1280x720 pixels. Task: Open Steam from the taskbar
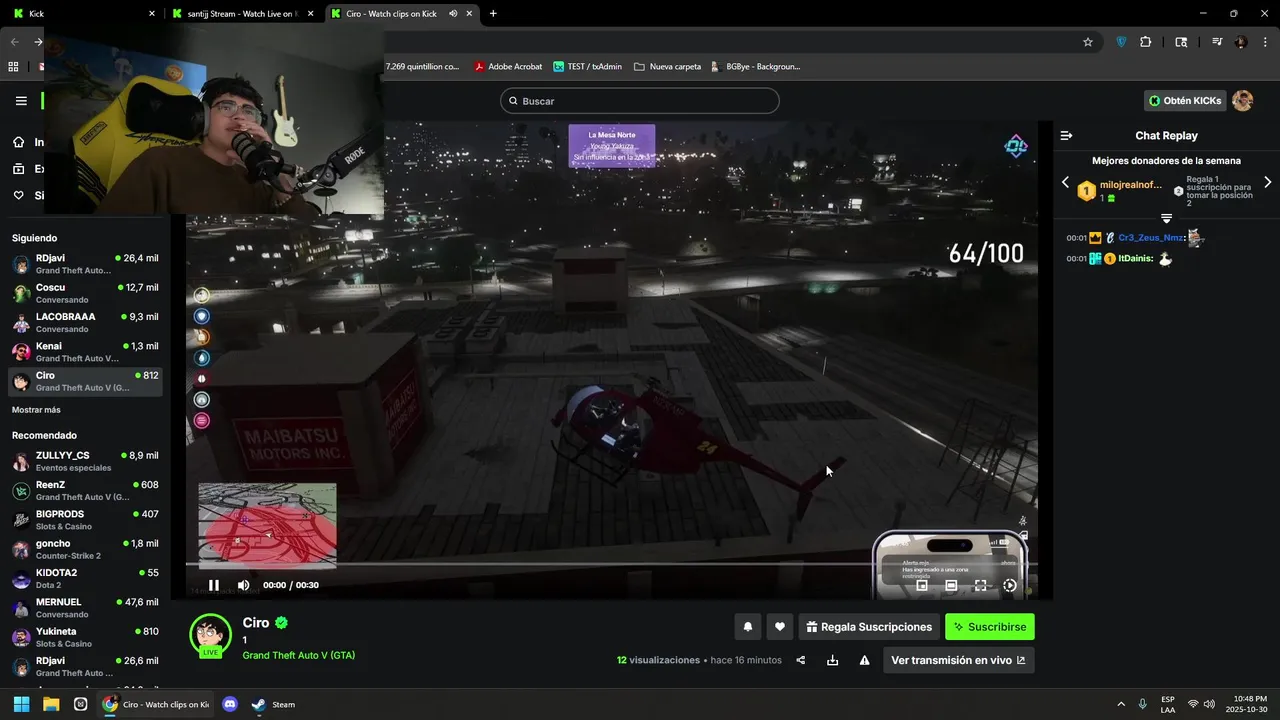pyautogui.click(x=273, y=704)
